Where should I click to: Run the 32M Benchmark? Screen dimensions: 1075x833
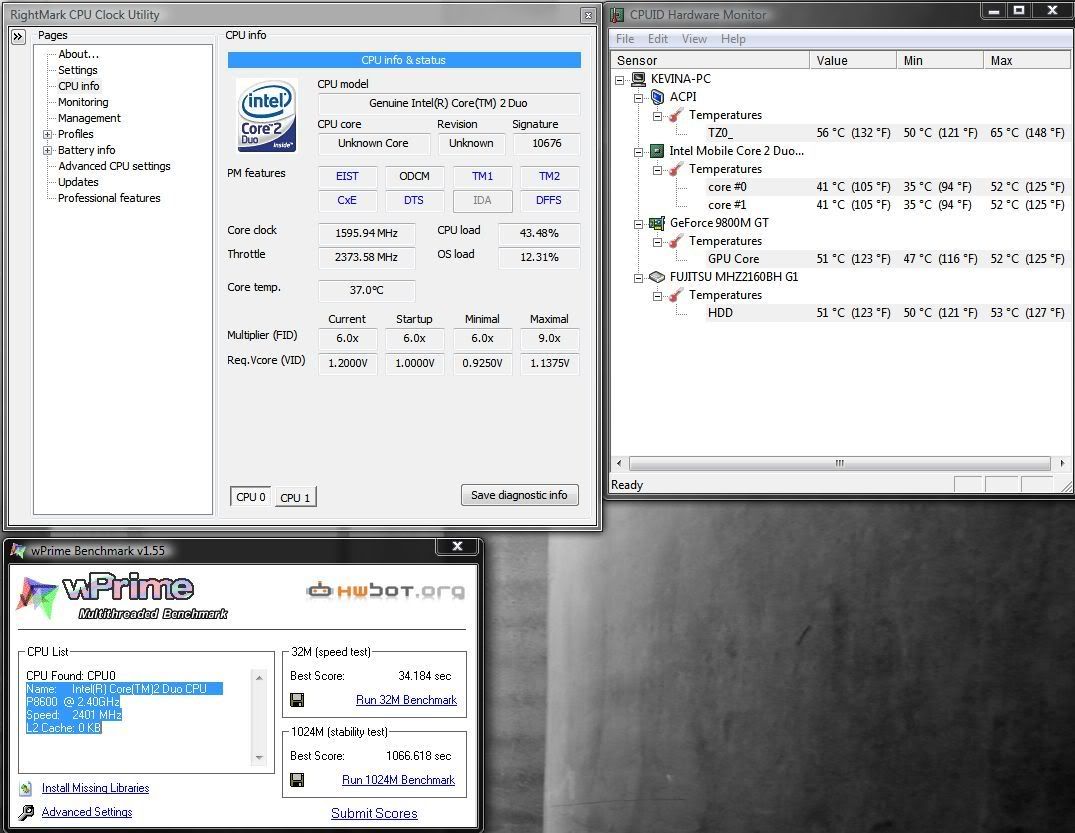click(x=407, y=700)
